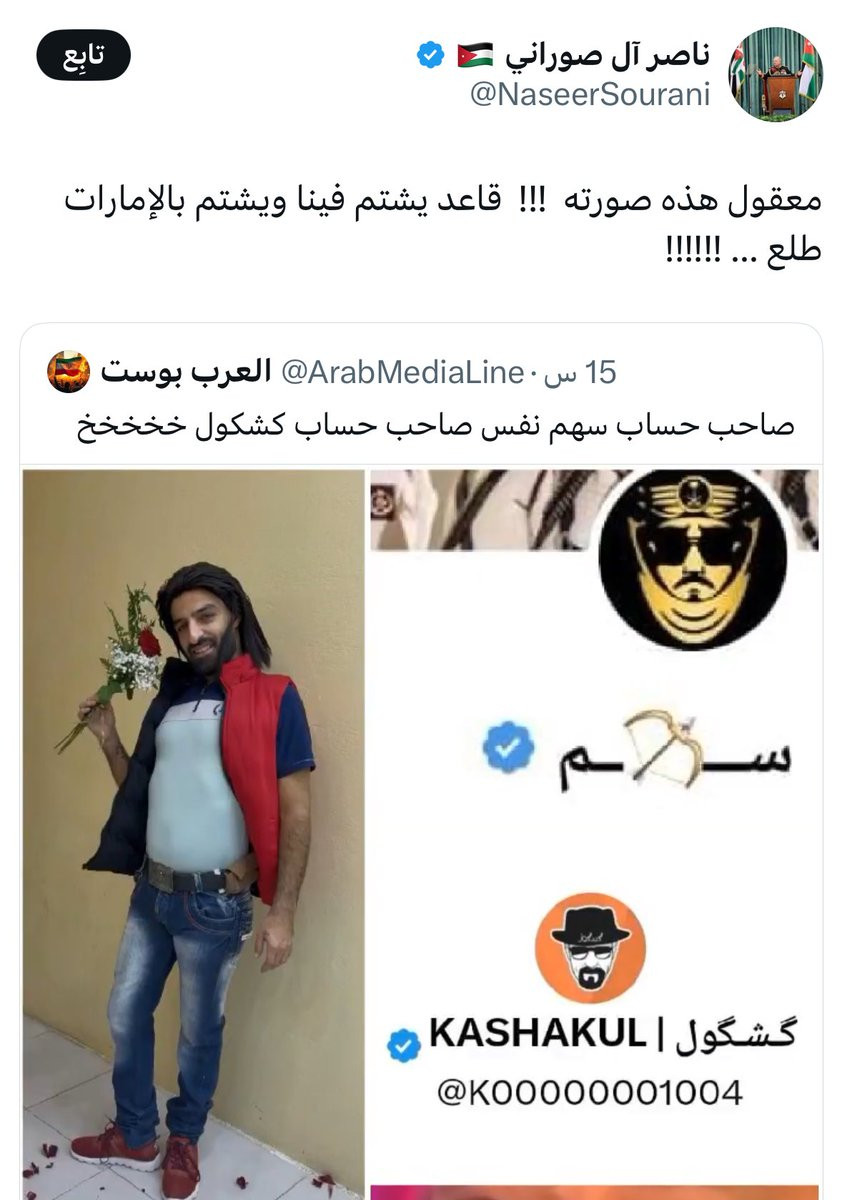The width and height of the screenshot is (842, 1200).
Task: Open العرب بوست round avatar
Action: pos(69,372)
